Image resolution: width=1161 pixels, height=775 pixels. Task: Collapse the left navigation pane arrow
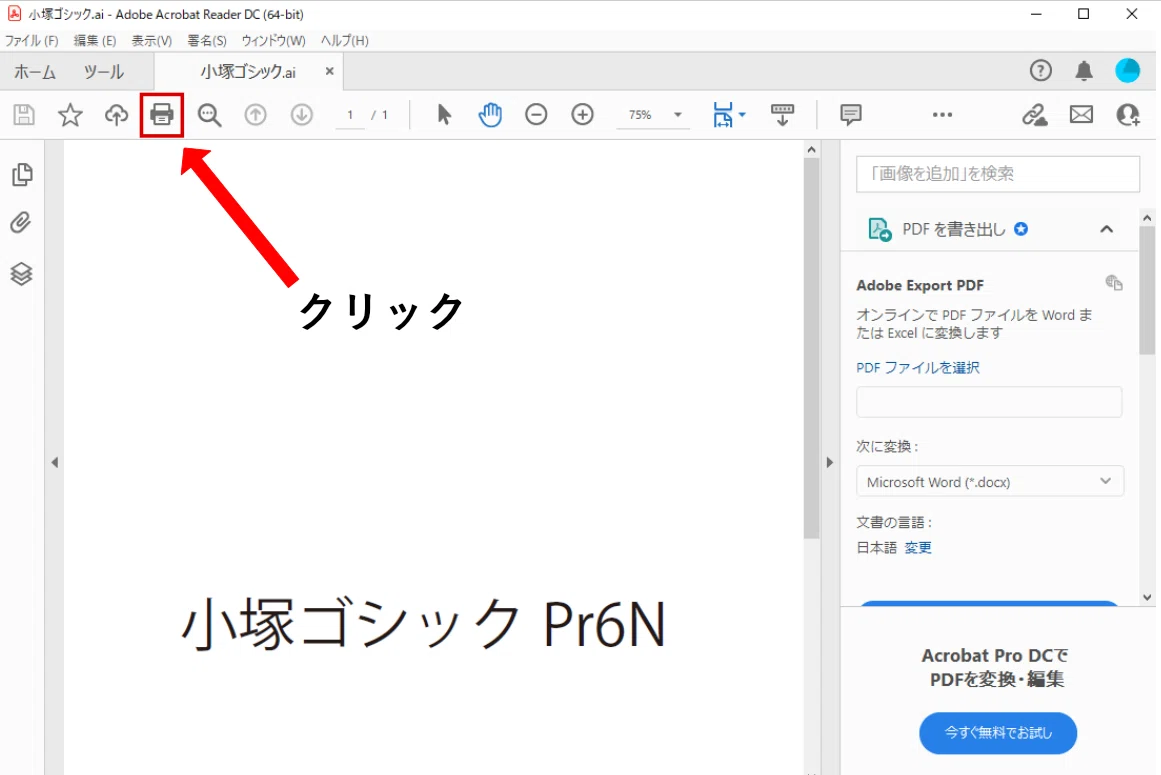tap(55, 463)
